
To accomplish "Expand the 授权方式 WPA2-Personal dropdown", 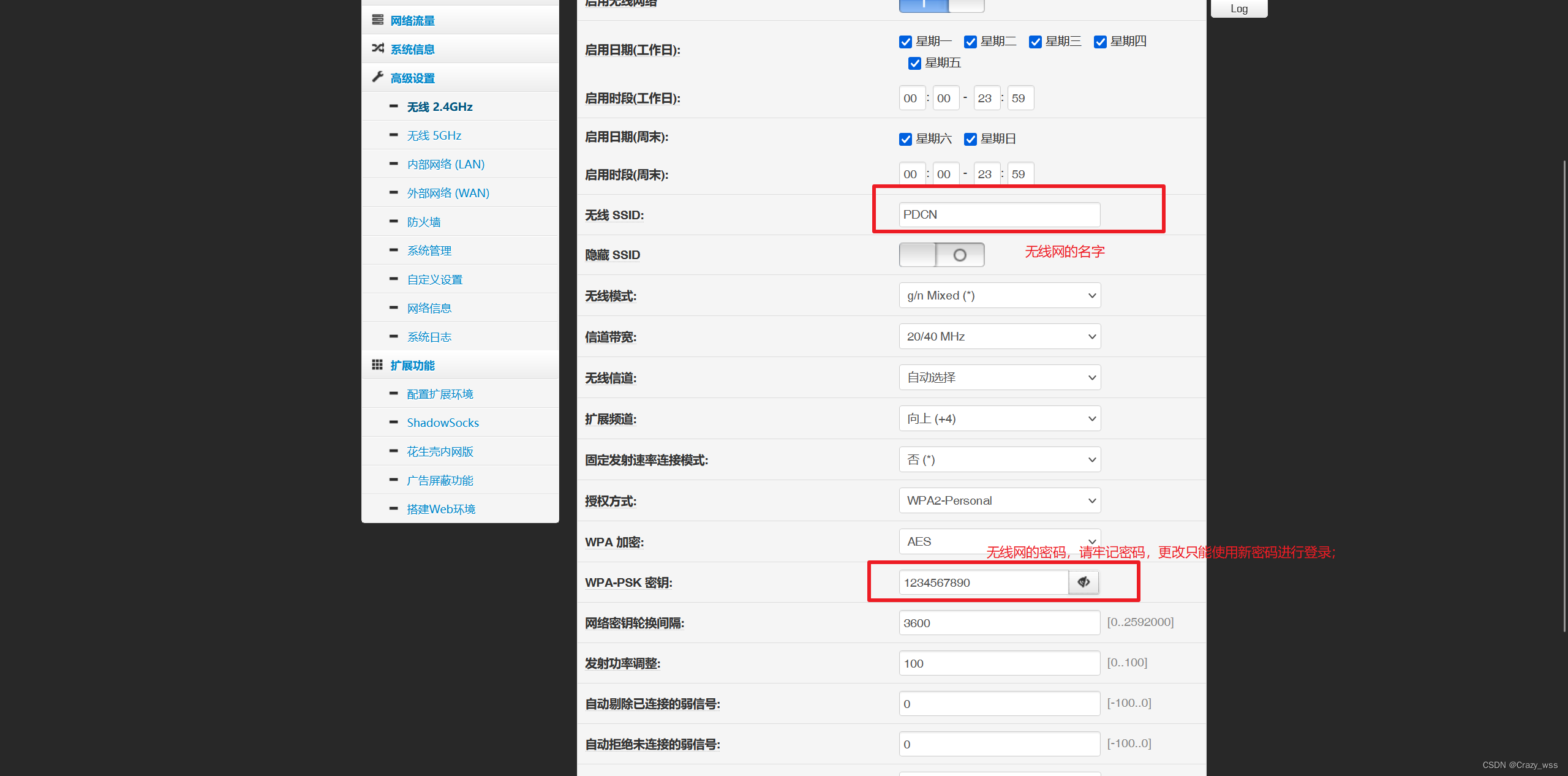I will (x=1000, y=500).
